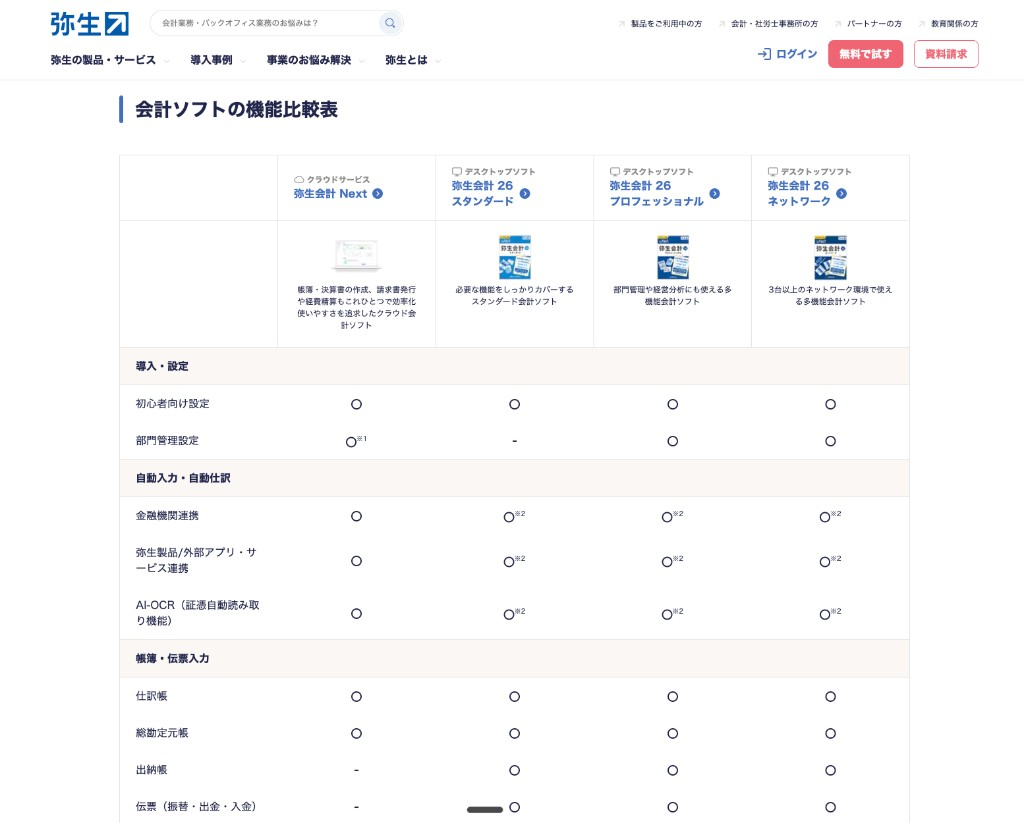This screenshot has width=1024, height=823.
Task: Click the 伝票（振替・出金・入金）row label
Action: tap(196, 807)
